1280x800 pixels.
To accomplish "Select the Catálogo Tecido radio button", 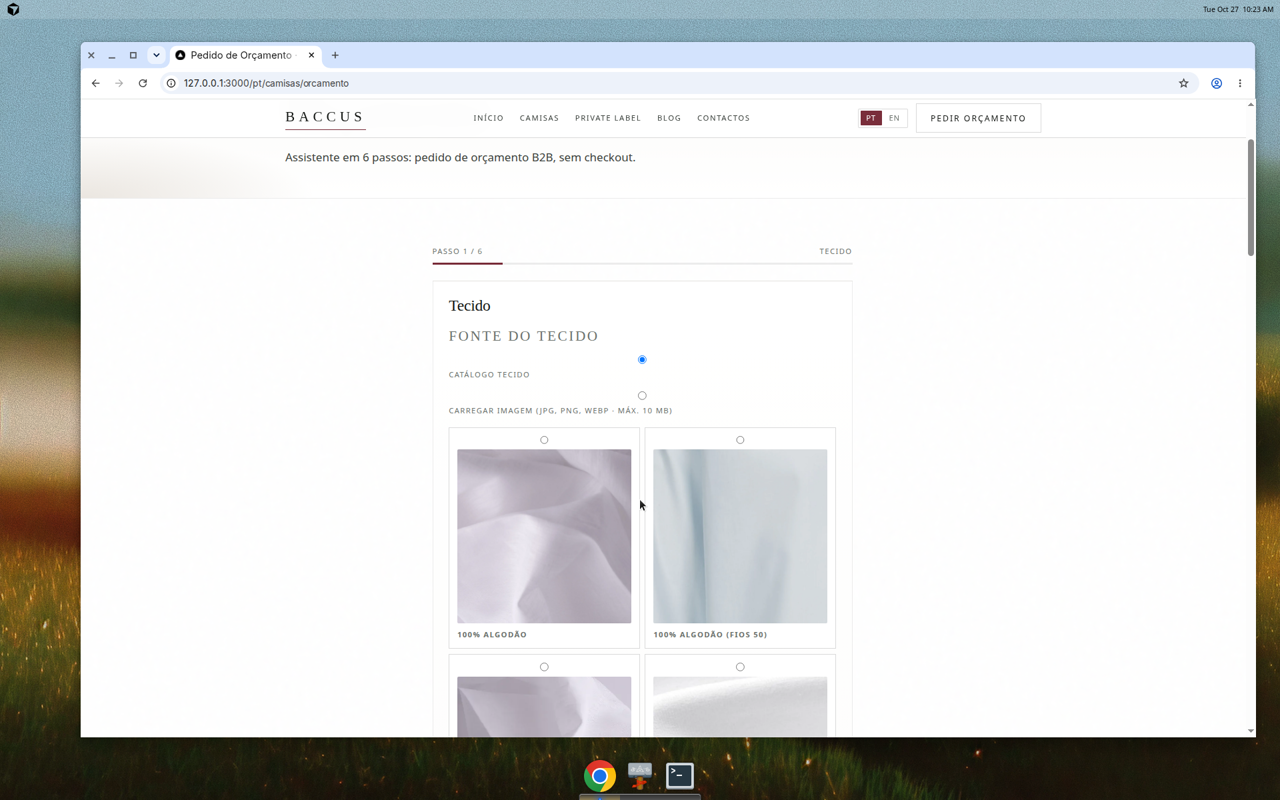I will [x=642, y=359].
